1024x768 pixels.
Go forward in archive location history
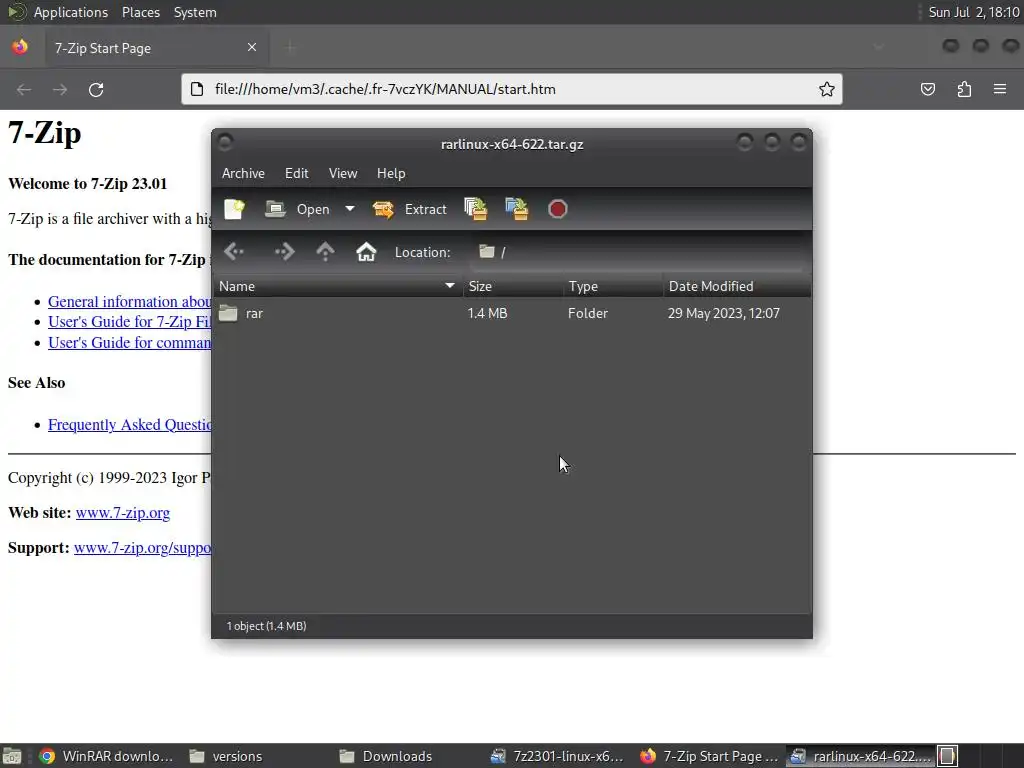click(x=284, y=252)
